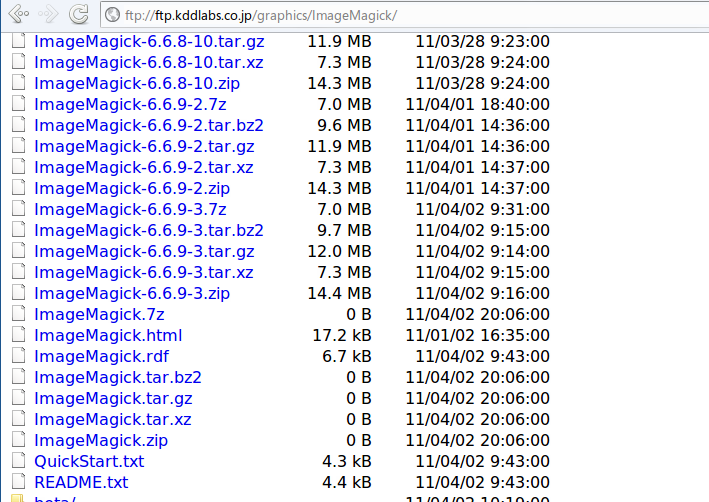The width and height of the screenshot is (709, 502).
Task: Click the 4.4 kB size of README.txt
Action: point(347,483)
